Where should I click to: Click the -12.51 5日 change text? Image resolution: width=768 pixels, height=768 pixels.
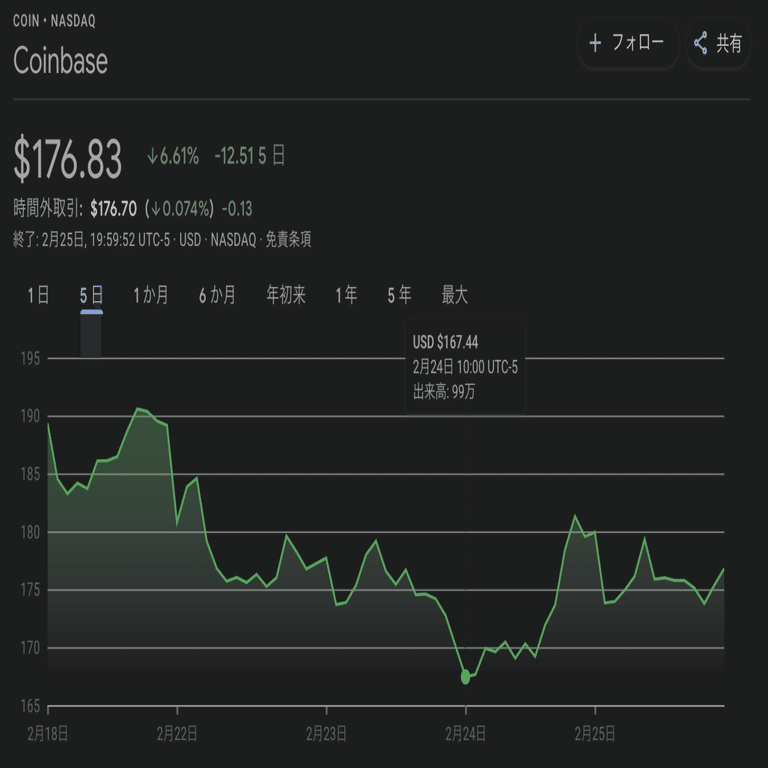pyautogui.click(x=250, y=156)
